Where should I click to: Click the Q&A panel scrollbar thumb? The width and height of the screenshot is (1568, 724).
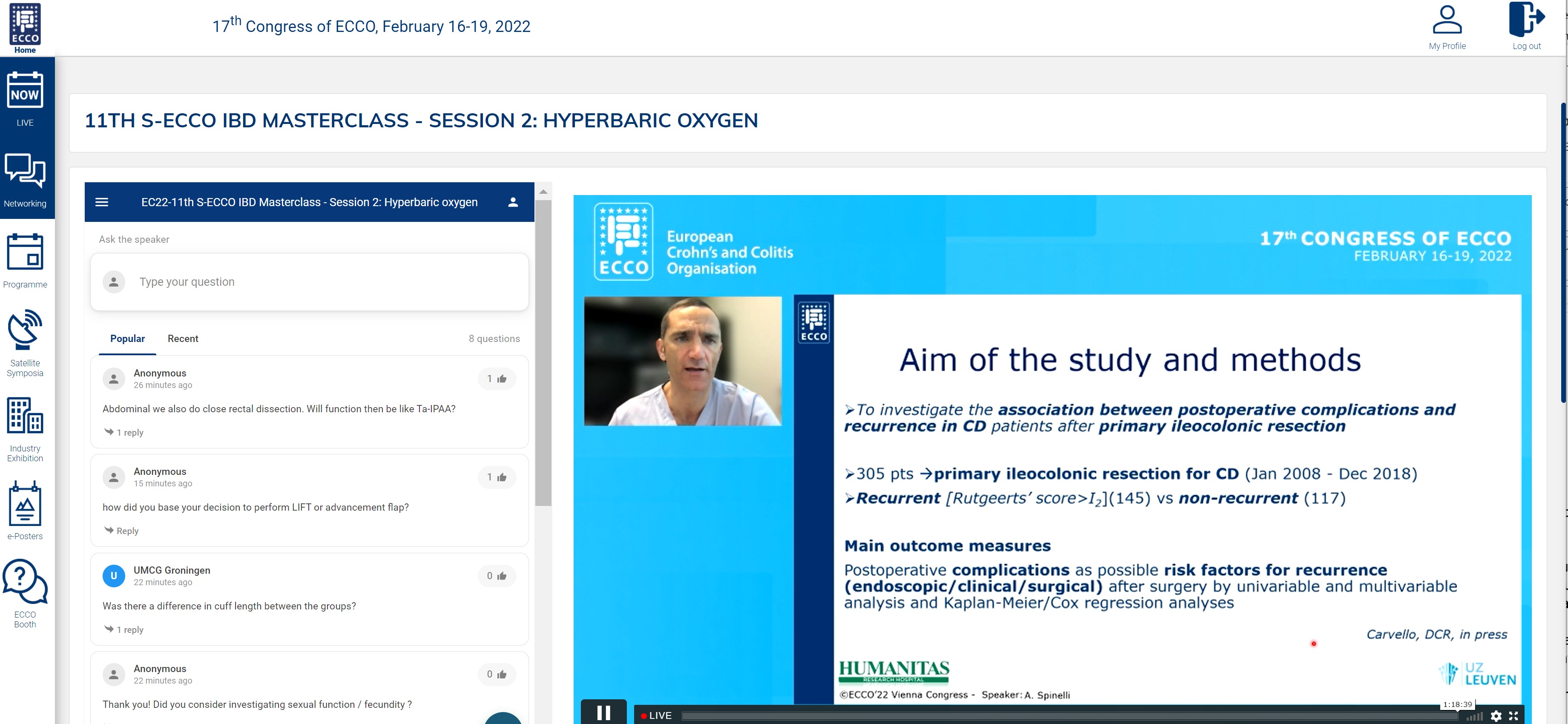click(x=543, y=353)
